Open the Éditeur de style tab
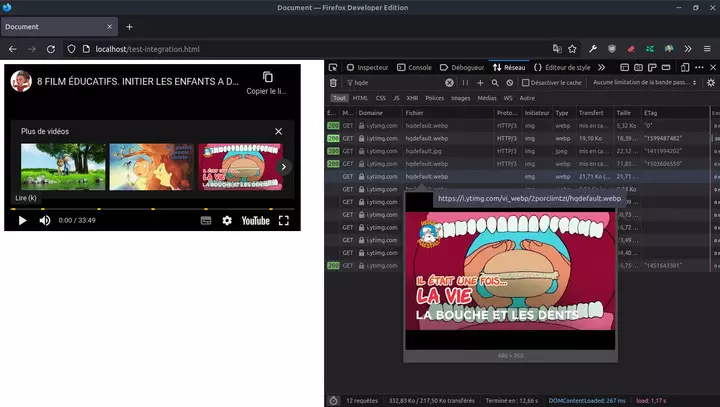This screenshot has width=720, height=407. click(x=562, y=68)
